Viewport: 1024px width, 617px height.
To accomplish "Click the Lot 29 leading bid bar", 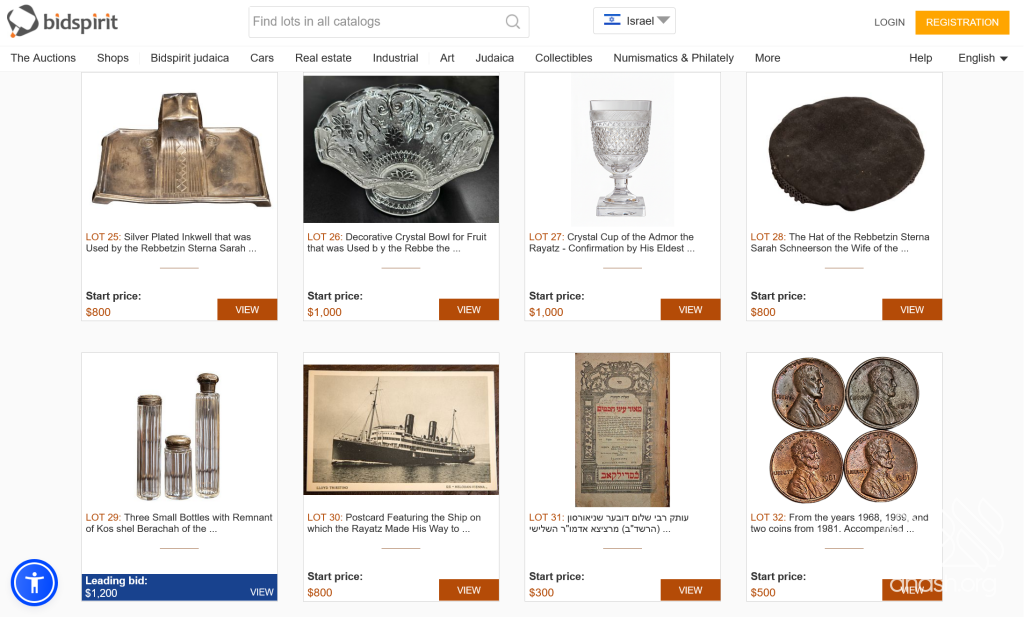I will [179, 587].
